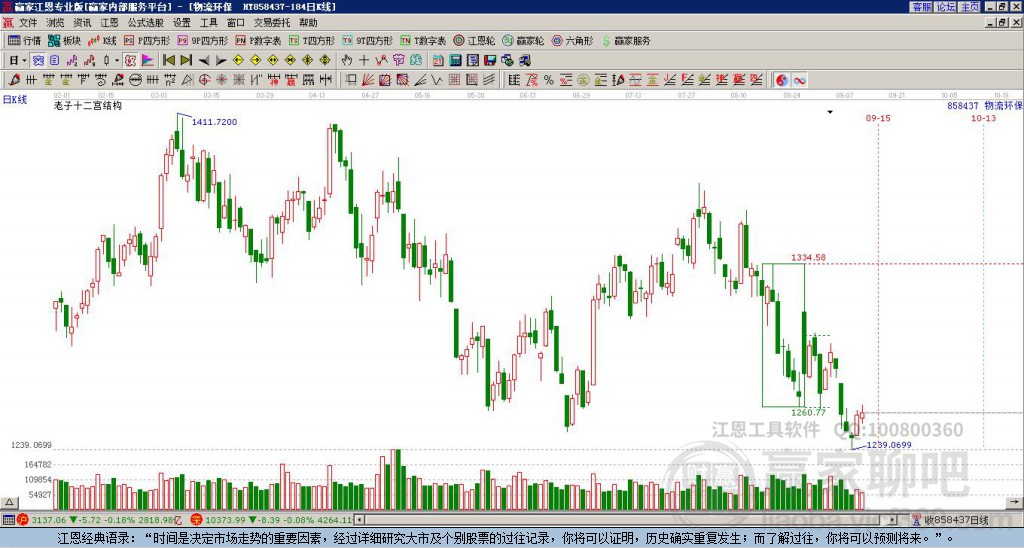Jump to first bar arrow icon
The width and height of the screenshot is (1024, 548).
168,60
